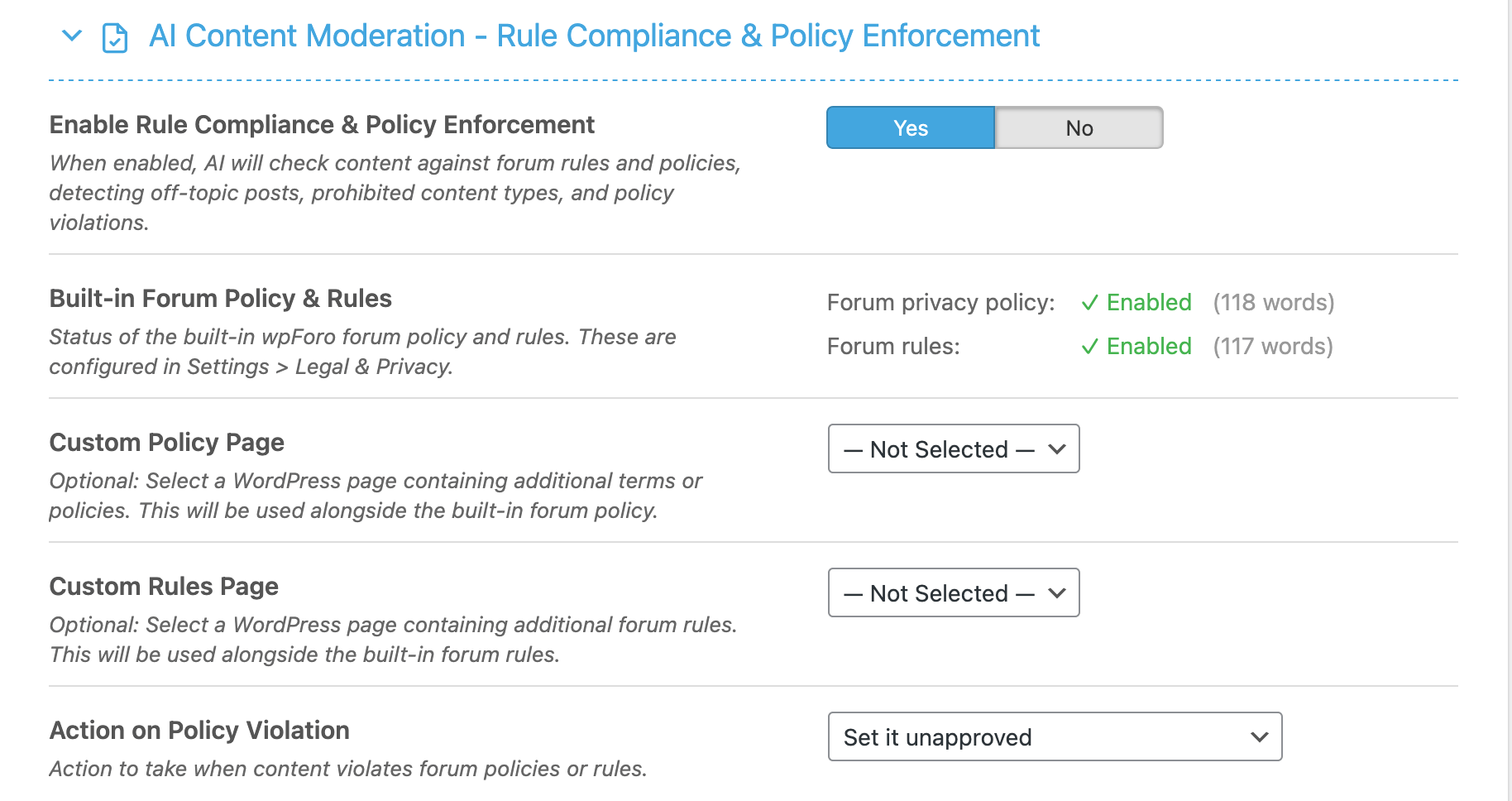This screenshot has width=1512, height=801.
Task: Open the Action on Policy Violation dropdown
Action: coord(1054,736)
